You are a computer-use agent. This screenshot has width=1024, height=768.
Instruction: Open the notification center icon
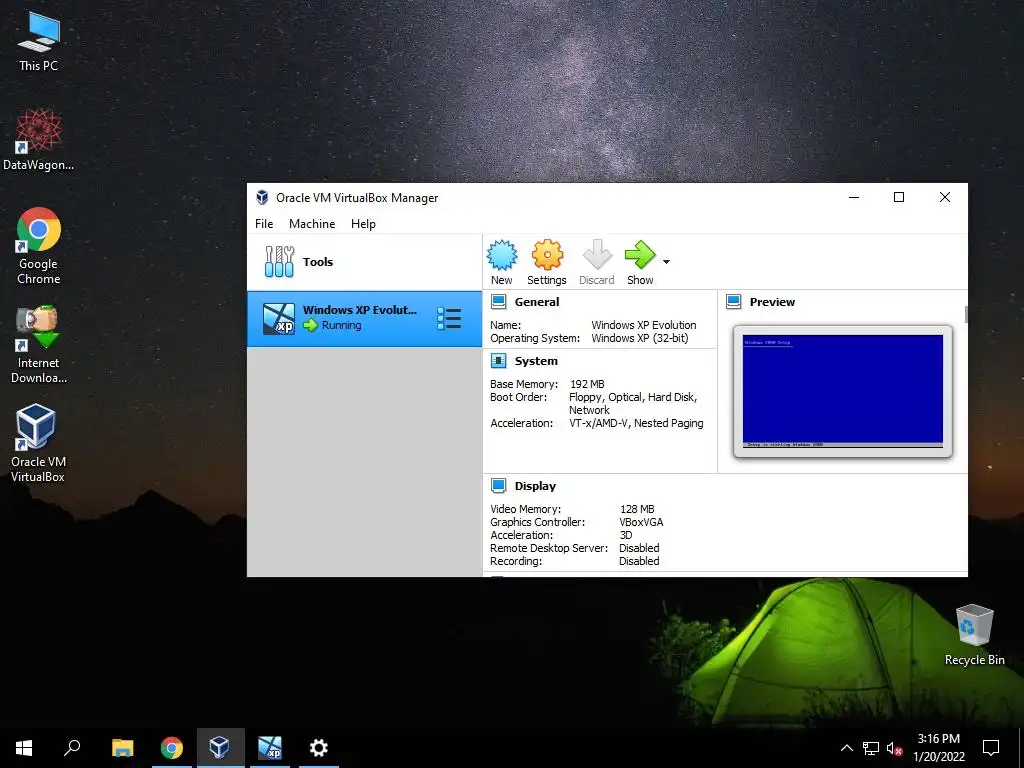click(x=991, y=748)
